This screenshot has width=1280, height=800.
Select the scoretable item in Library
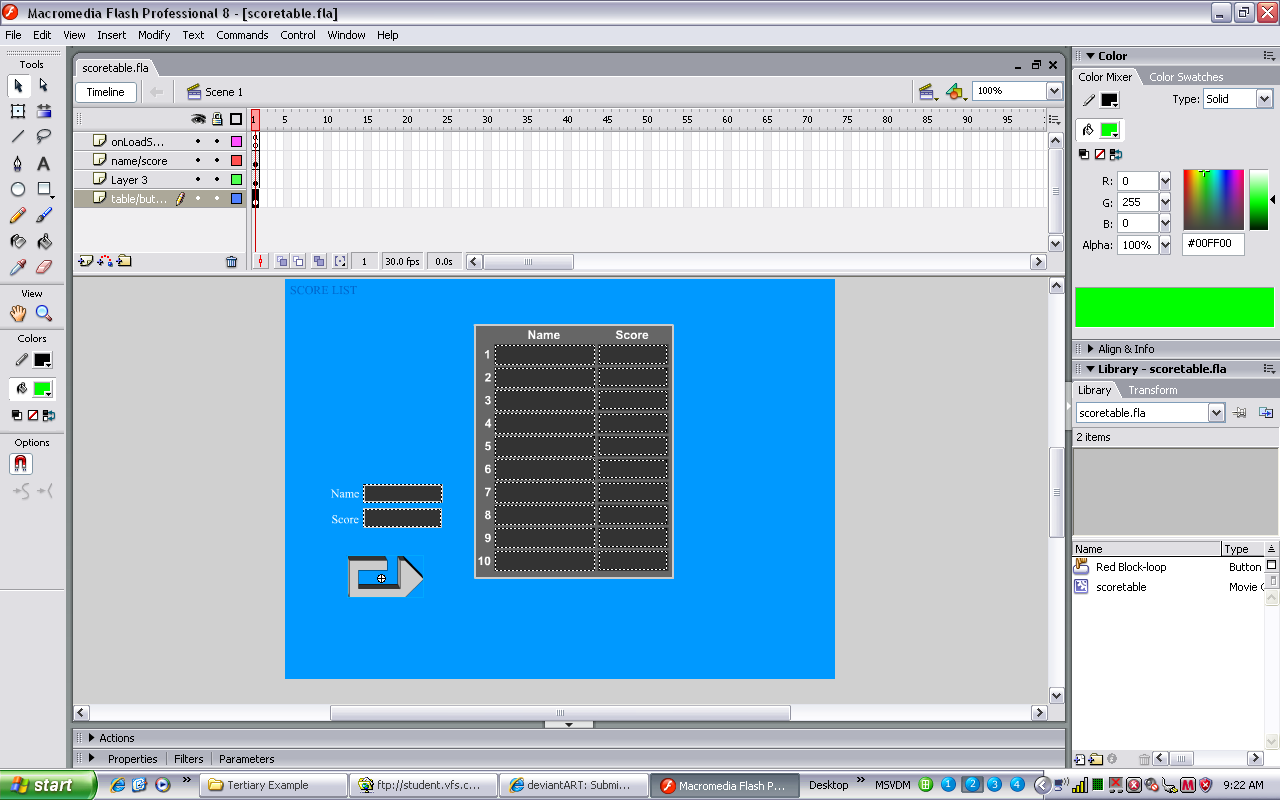pos(1120,587)
